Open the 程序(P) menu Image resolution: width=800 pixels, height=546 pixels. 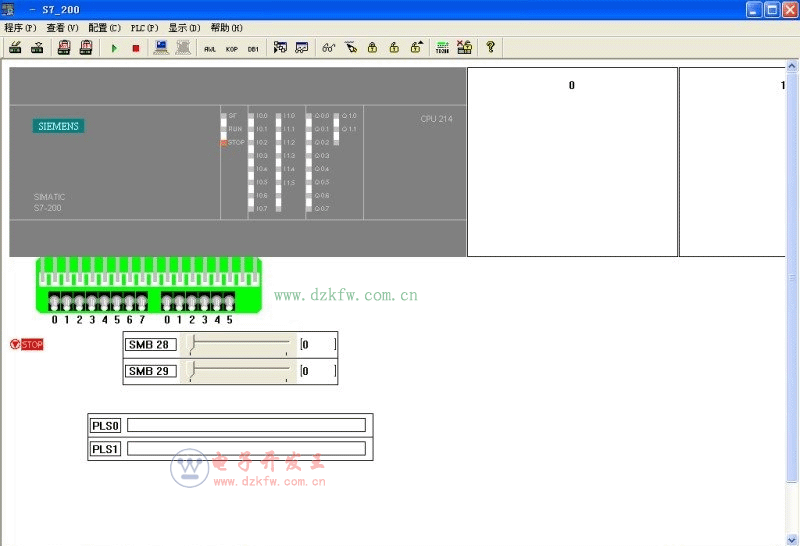tap(20, 28)
